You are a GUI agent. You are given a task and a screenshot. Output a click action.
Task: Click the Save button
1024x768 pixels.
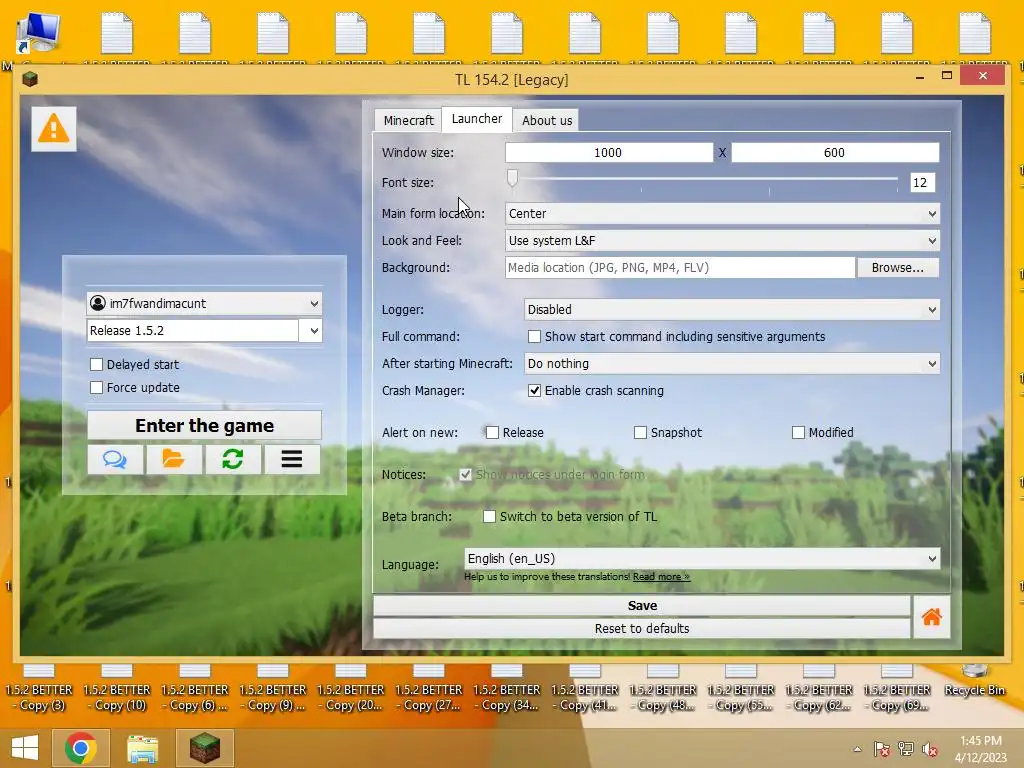pos(642,605)
